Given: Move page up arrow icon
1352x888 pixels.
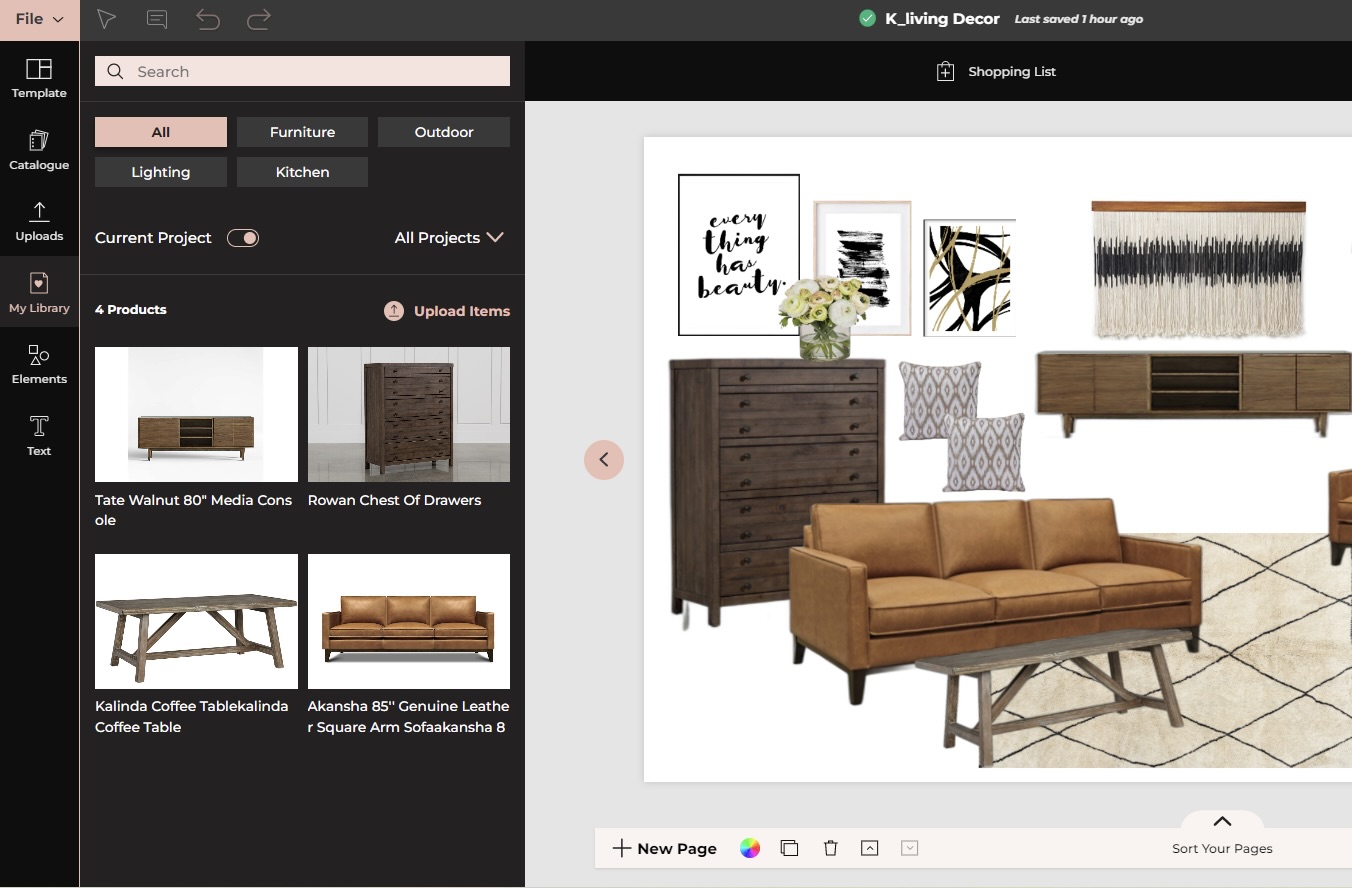Looking at the screenshot, I should pyautogui.click(x=870, y=848).
